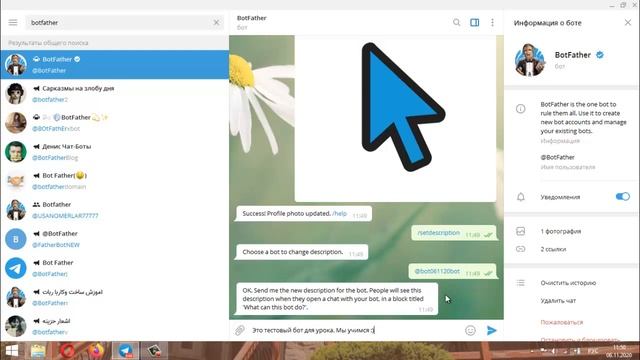Image resolution: width=640 pixels, height=360 pixels.
Task: Open the 'Bot Father' @botfatherdomain result
Action: [x=115, y=181]
